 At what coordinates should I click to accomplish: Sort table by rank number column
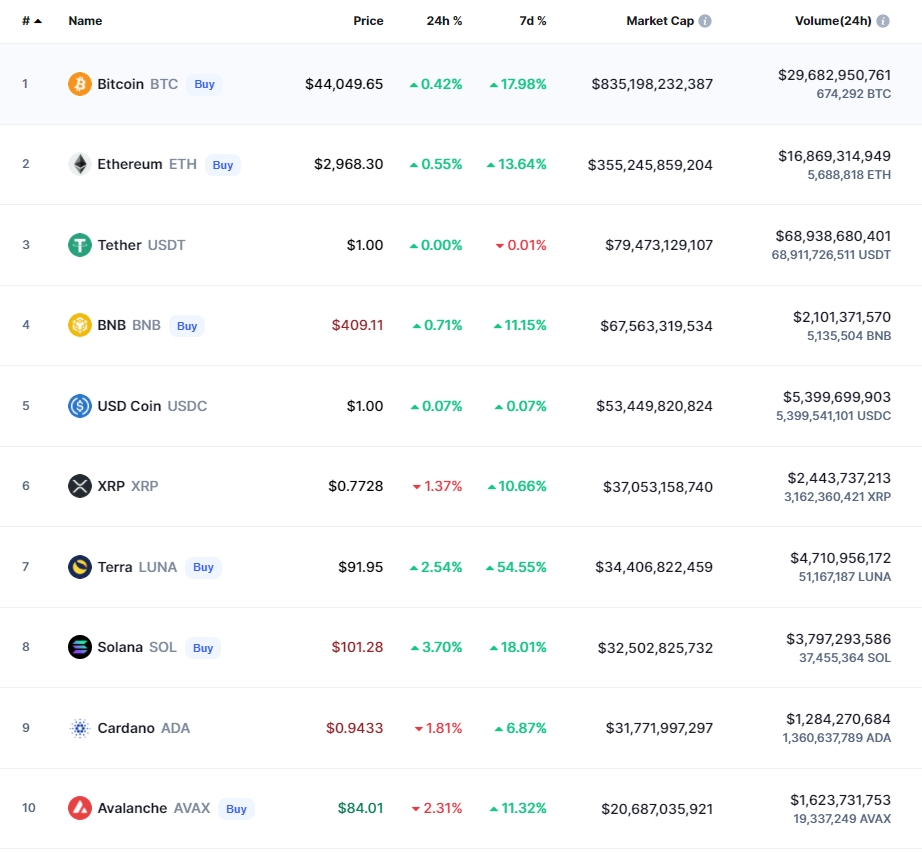click(x=31, y=21)
